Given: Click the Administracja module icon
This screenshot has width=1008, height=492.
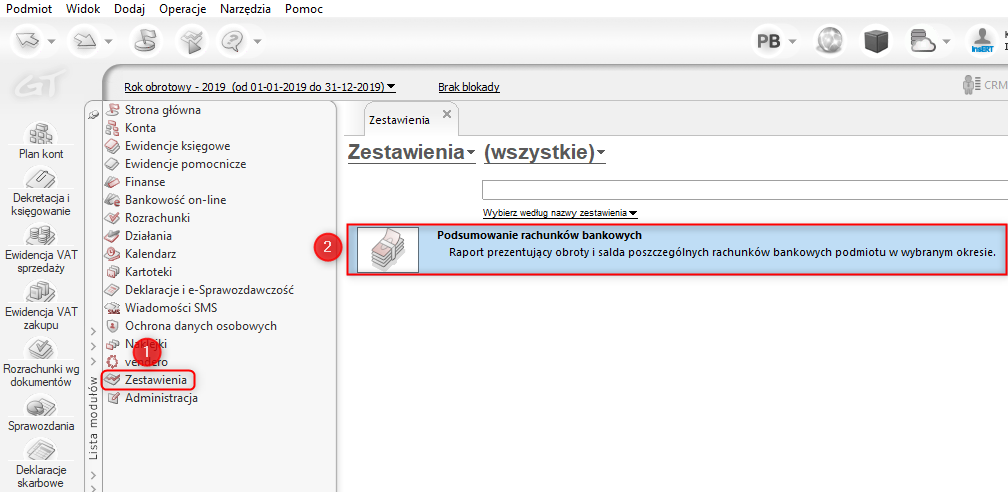Looking at the screenshot, I should coord(113,398).
